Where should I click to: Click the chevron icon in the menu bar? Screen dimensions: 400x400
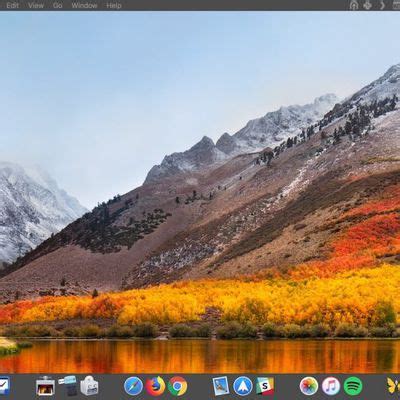click(x=382, y=5)
